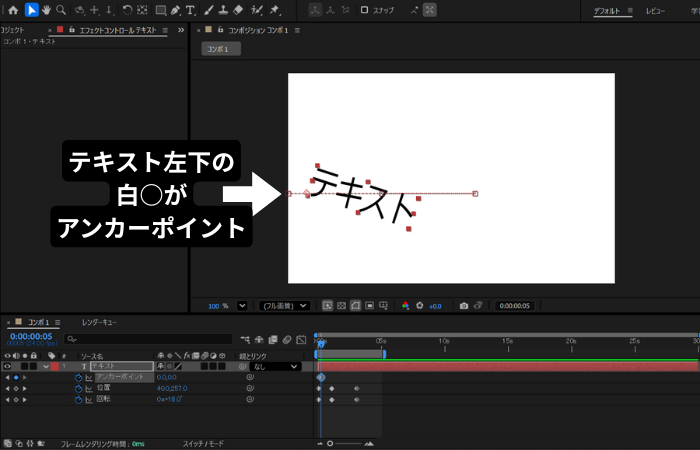
Task: Toggle the 回転 row keyframe diamond
Action: click(16, 400)
